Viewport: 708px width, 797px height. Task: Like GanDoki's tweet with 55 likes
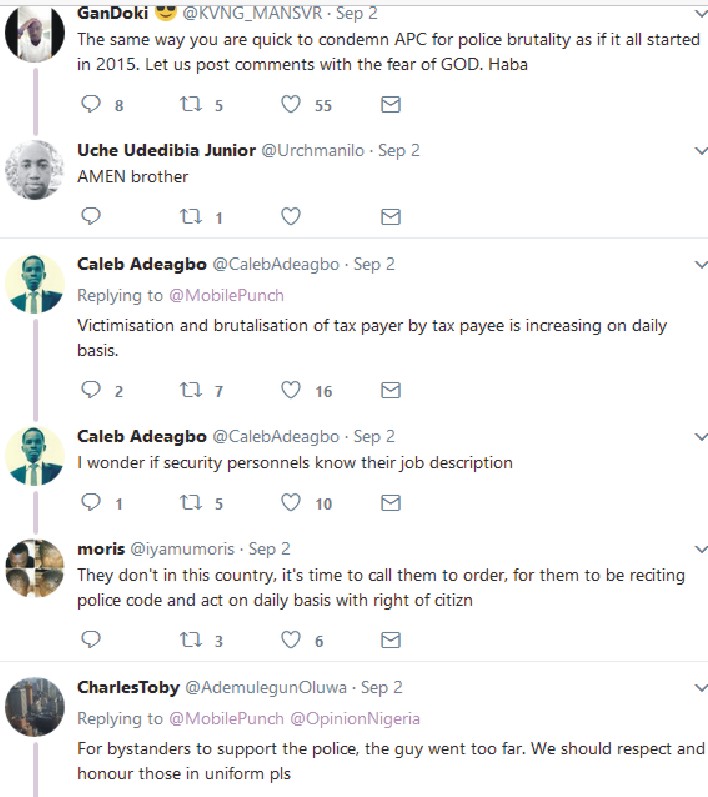[291, 104]
